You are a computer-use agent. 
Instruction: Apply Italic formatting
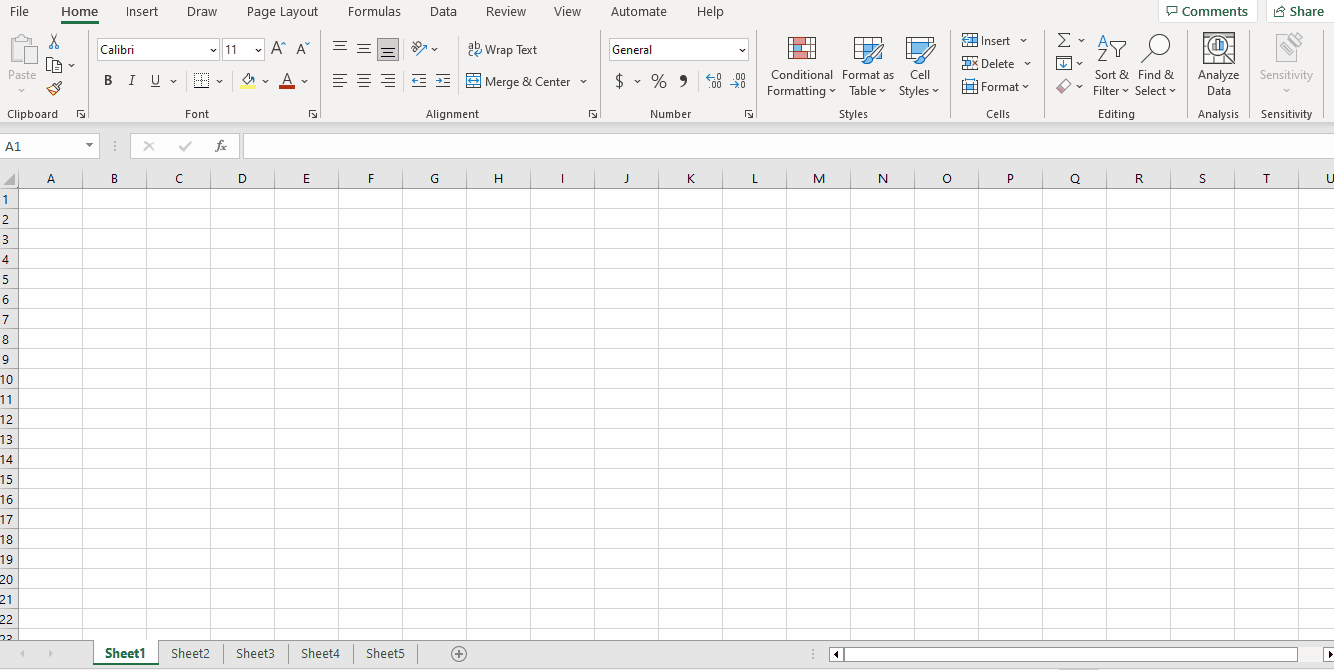coord(131,81)
